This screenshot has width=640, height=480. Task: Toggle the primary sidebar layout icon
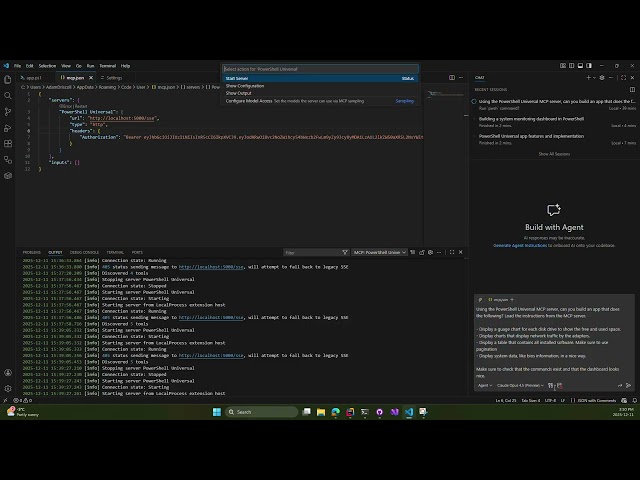tap(571, 66)
